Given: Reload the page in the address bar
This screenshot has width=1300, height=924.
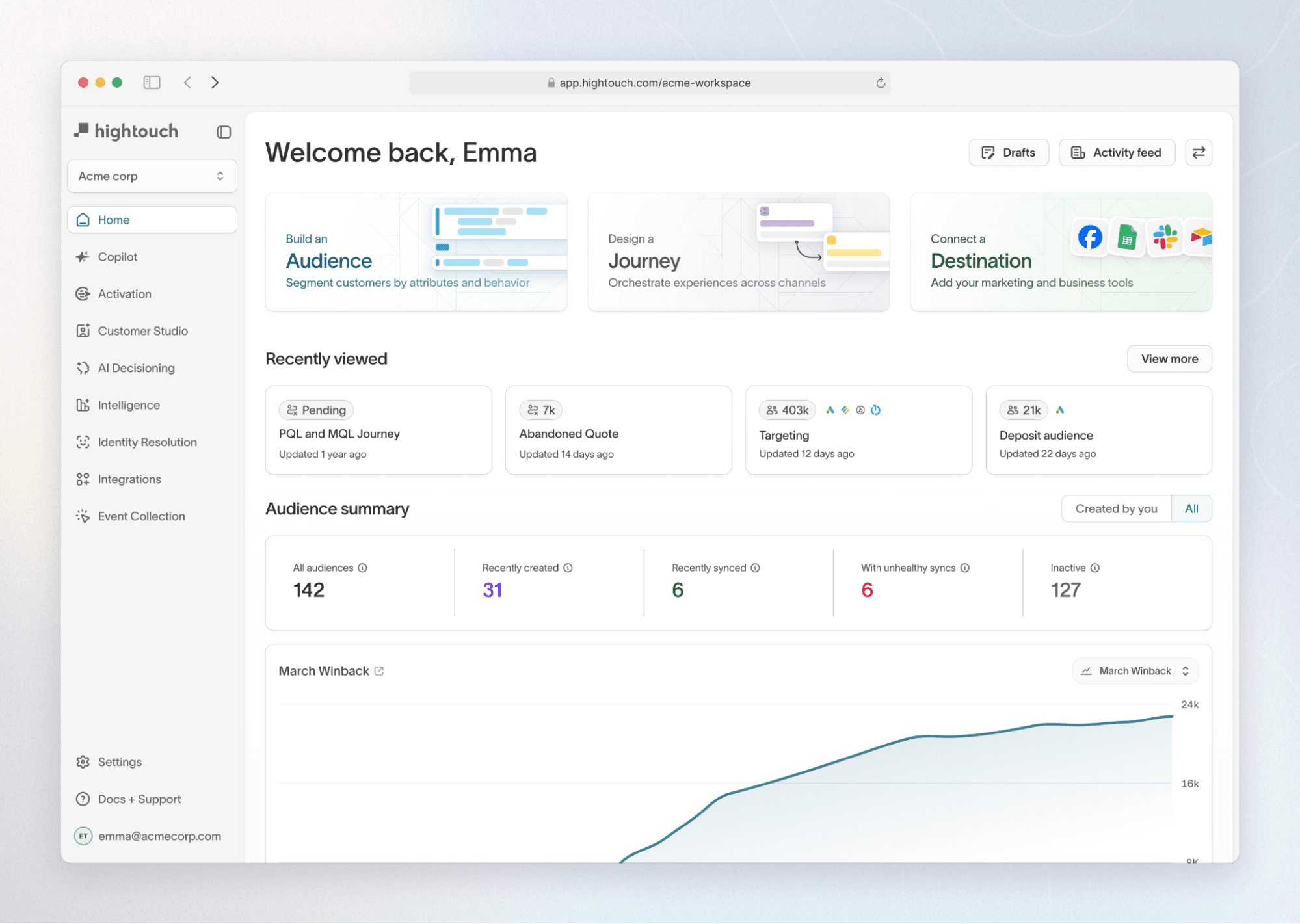Looking at the screenshot, I should tap(881, 83).
